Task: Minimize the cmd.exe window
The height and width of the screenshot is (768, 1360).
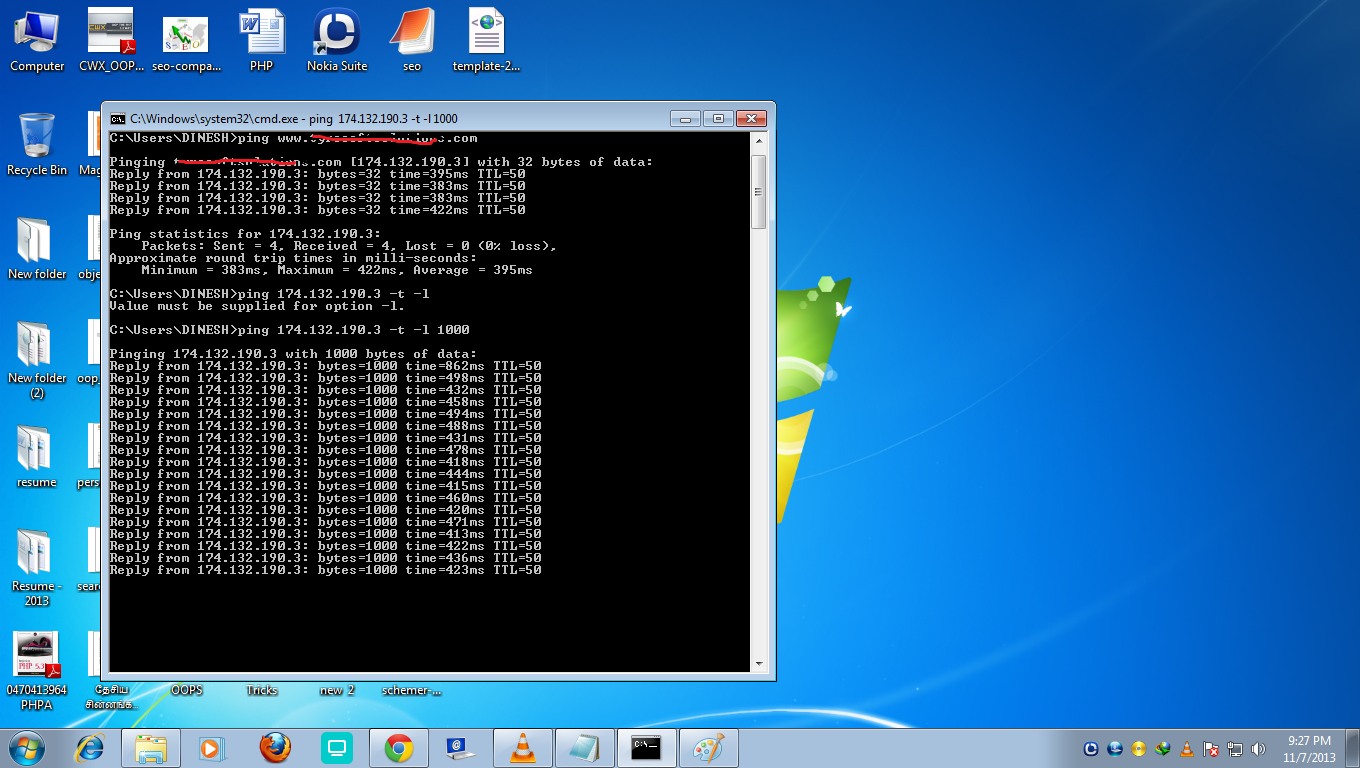Action: 685,117
